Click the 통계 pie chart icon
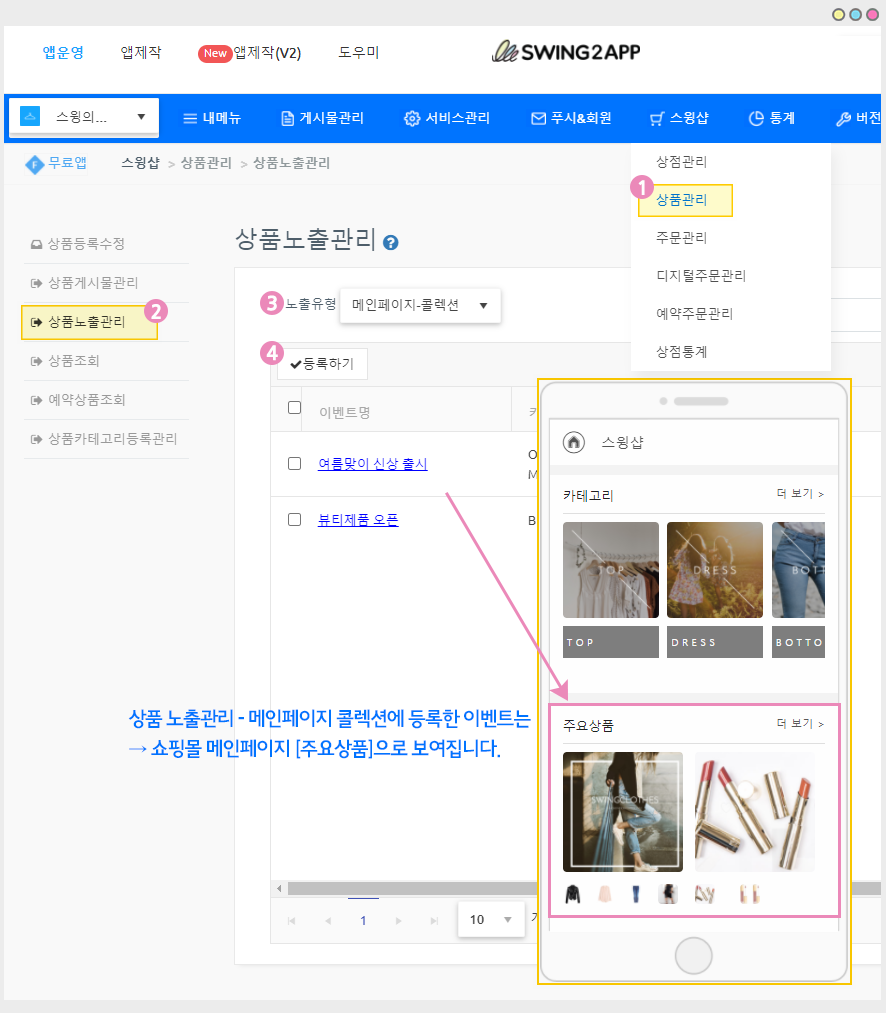Viewport: 886px width, 1013px height. click(x=756, y=118)
